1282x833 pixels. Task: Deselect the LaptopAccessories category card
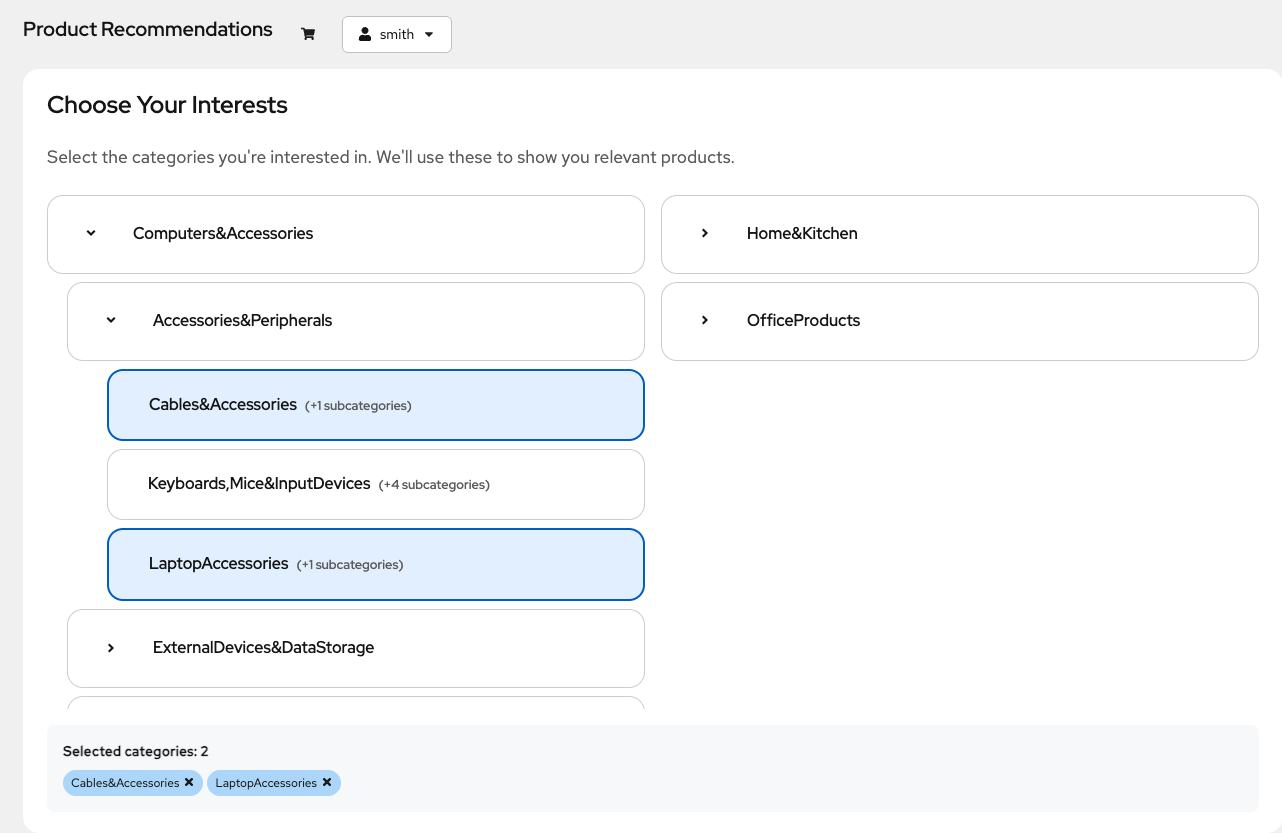(375, 564)
